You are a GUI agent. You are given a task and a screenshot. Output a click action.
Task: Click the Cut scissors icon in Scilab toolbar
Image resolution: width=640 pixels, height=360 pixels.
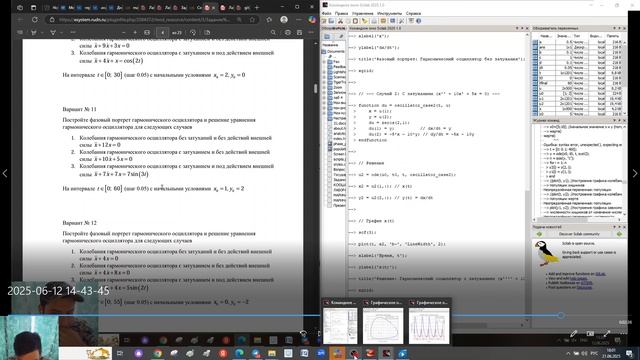pyautogui.click(x=340, y=21)
